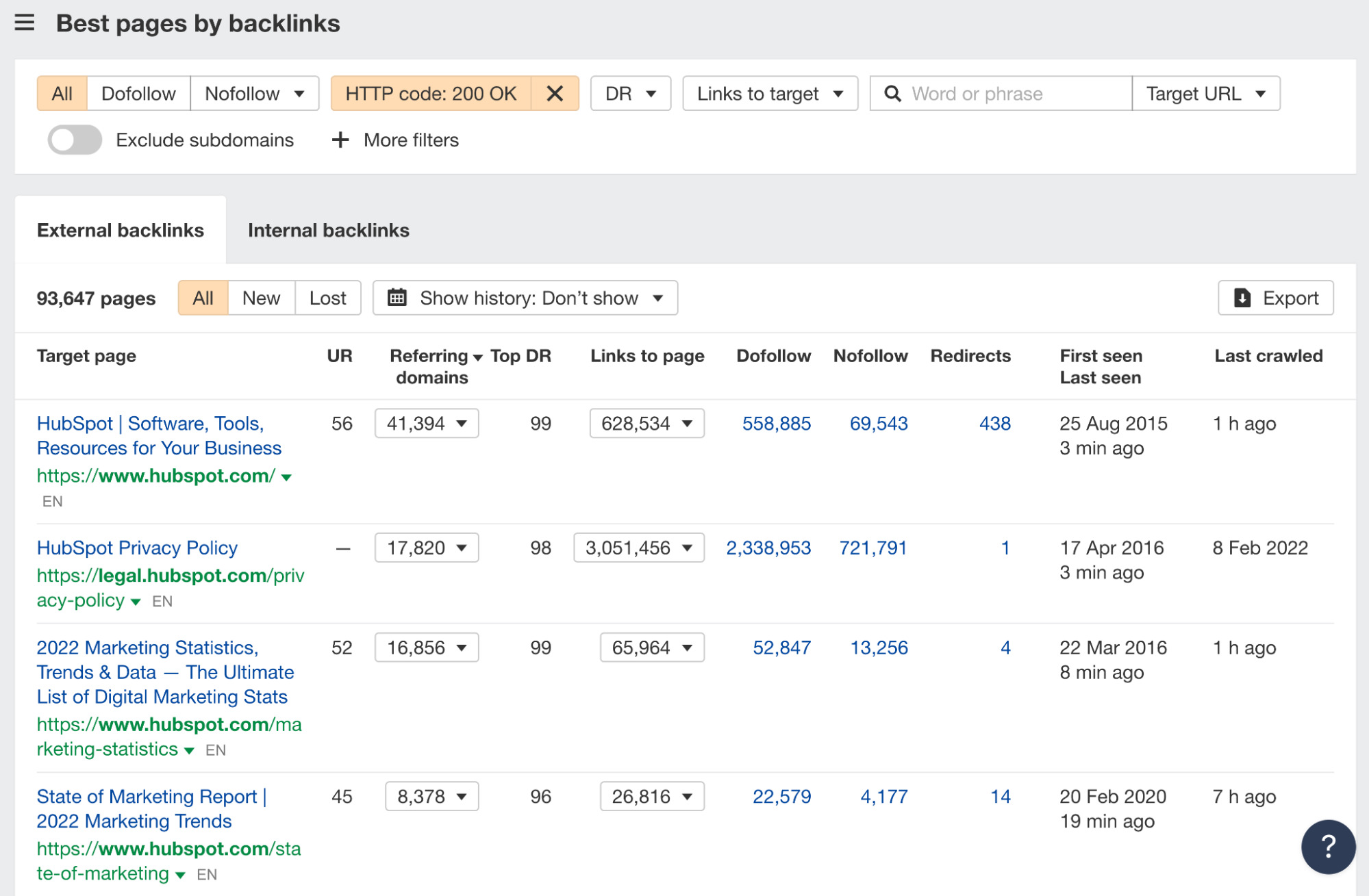Image resolution: width=1369 pixels, height=896 pixels.
Task: Open the hamburger menu icon
Action: tap(25, 23)
